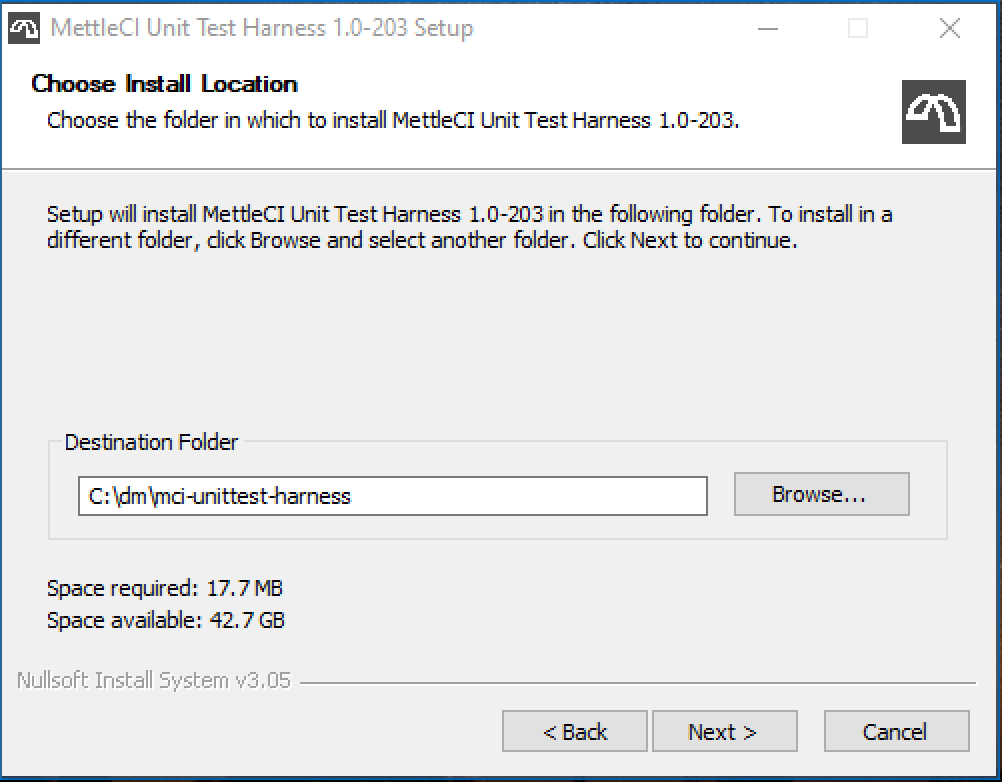Click the 'Choose Install Location' heading
This screenshot has width=1002, height=782.
[x=165, y=84]
